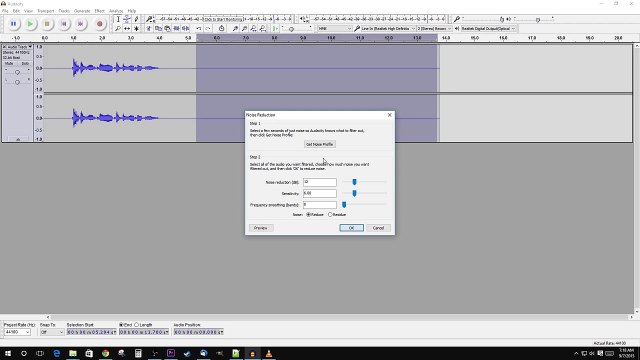Select the Residue noise radio button
640x360 pixels.
[330, 215]
